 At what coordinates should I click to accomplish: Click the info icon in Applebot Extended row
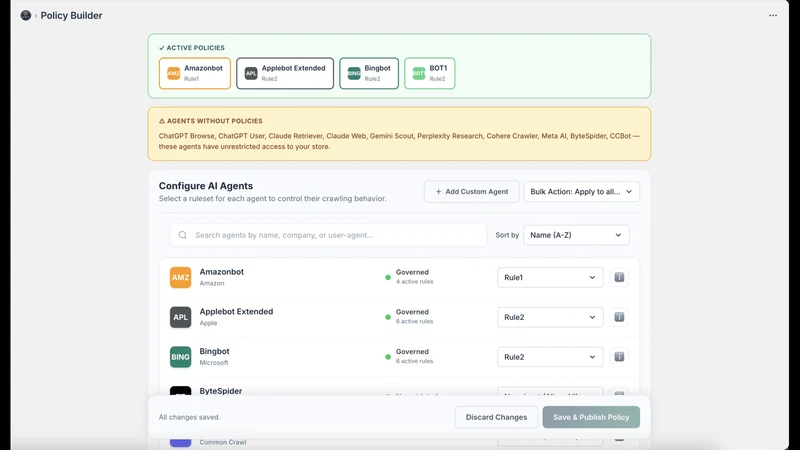click(619, 317)
